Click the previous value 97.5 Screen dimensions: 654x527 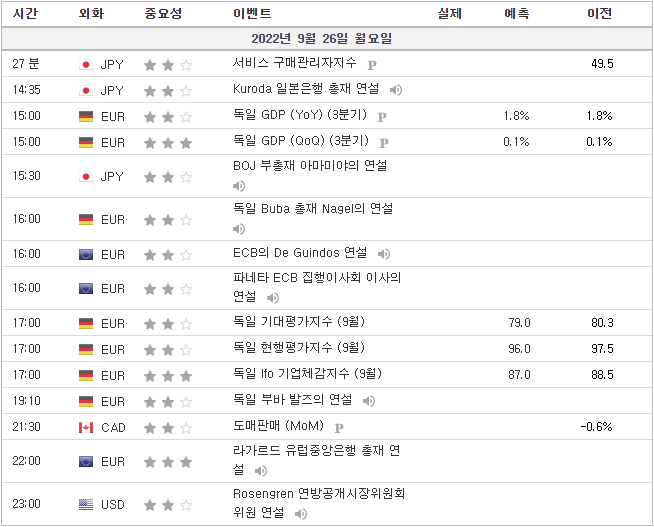(x=602, y=349)
